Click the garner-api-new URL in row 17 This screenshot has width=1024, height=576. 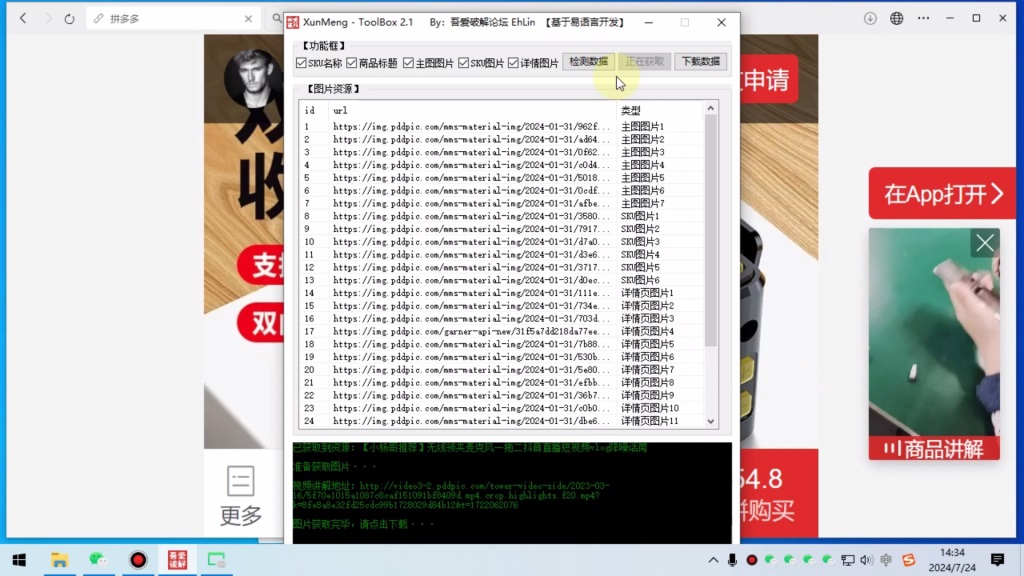[x=471, y=331]
